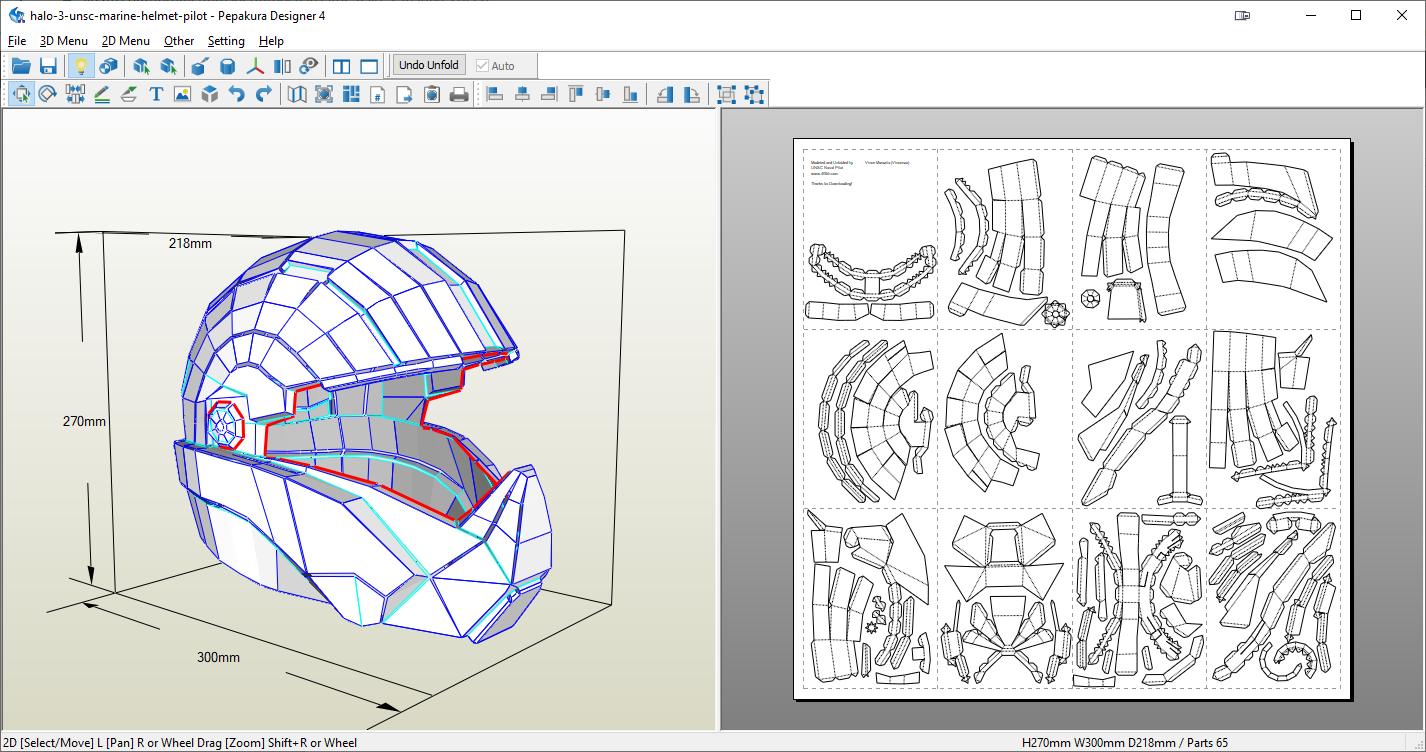Align parts to vertical middle
This screenshot has height=752, width=1426.
(x=603, y=94)
